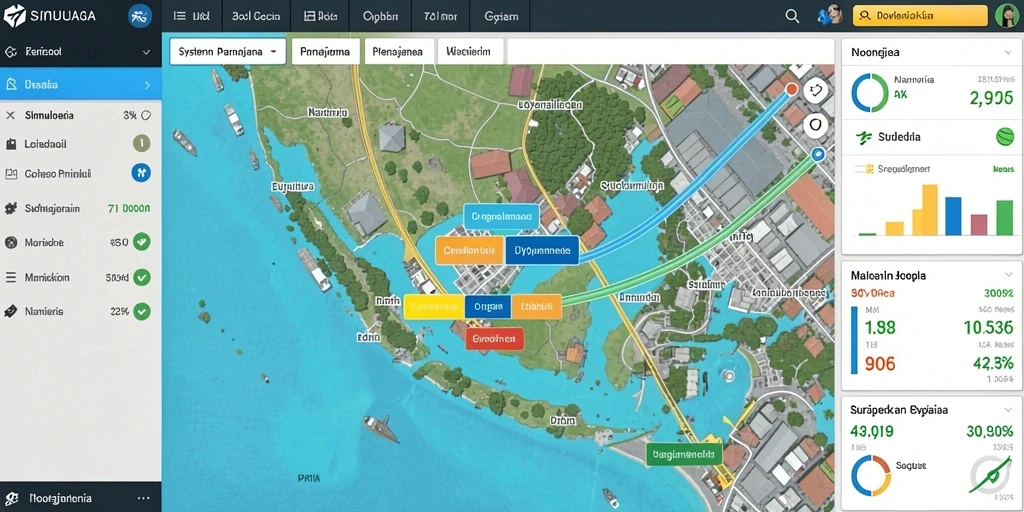This screenshot has height=512, width=1024.
Task: Toggle the green checkmark on Manickom row
Action: (142, 278)
